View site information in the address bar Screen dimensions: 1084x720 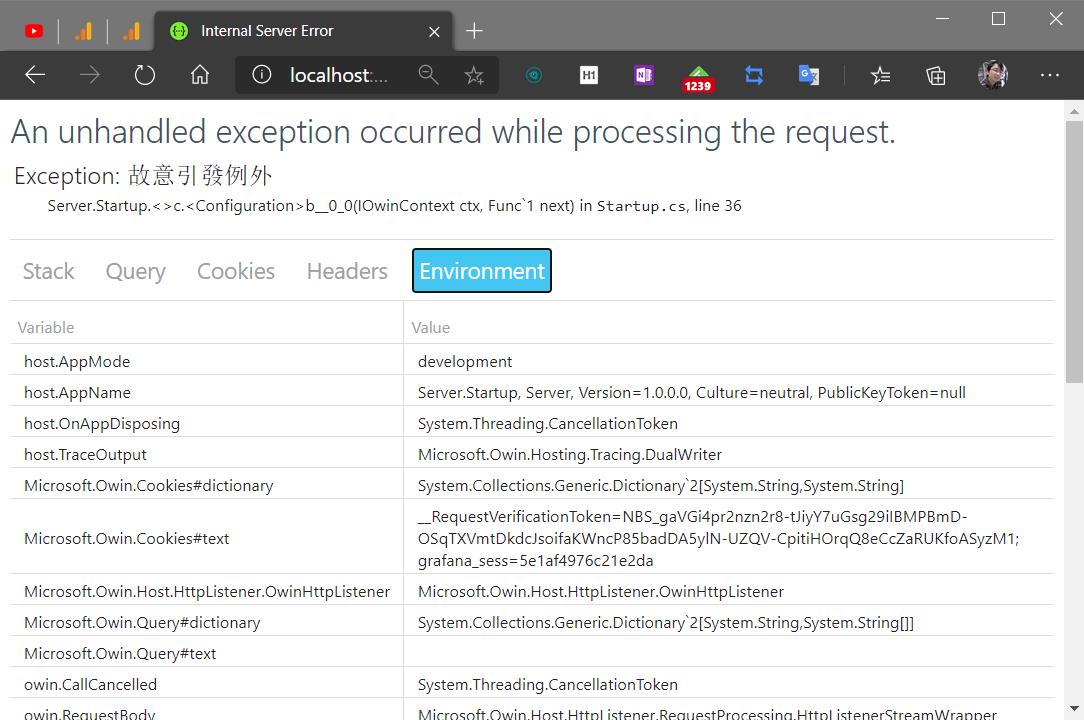(260, 74)
